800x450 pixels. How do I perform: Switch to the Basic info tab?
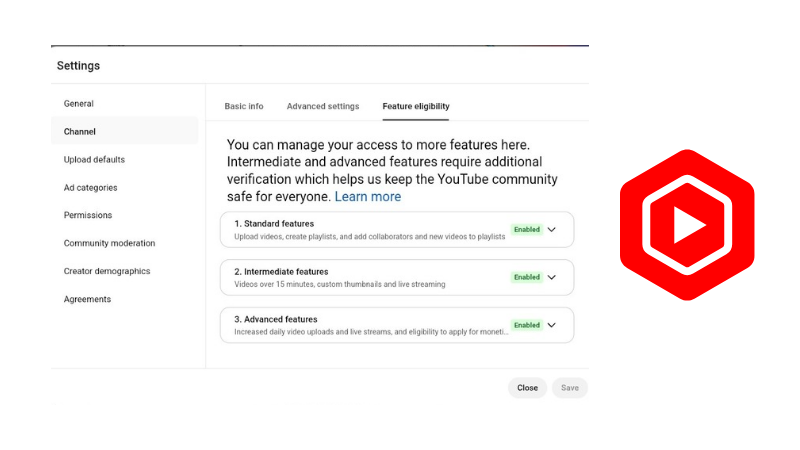244,106
